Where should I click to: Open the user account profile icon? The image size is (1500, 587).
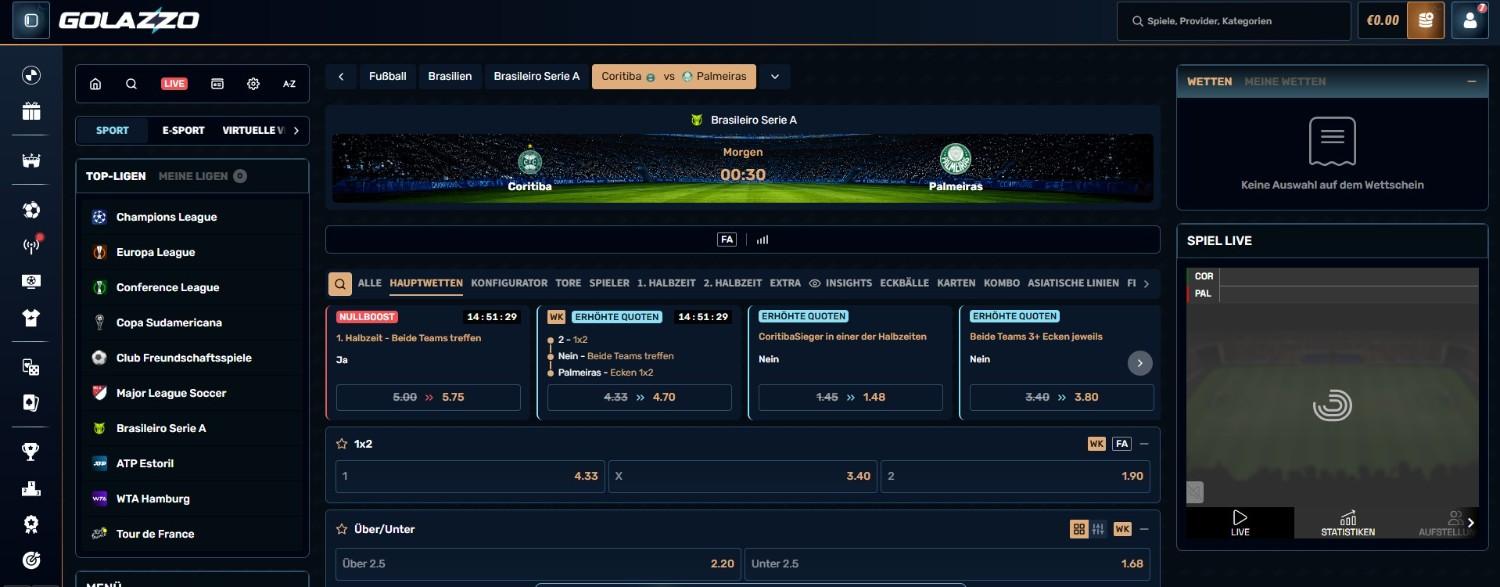[1470, 20]
